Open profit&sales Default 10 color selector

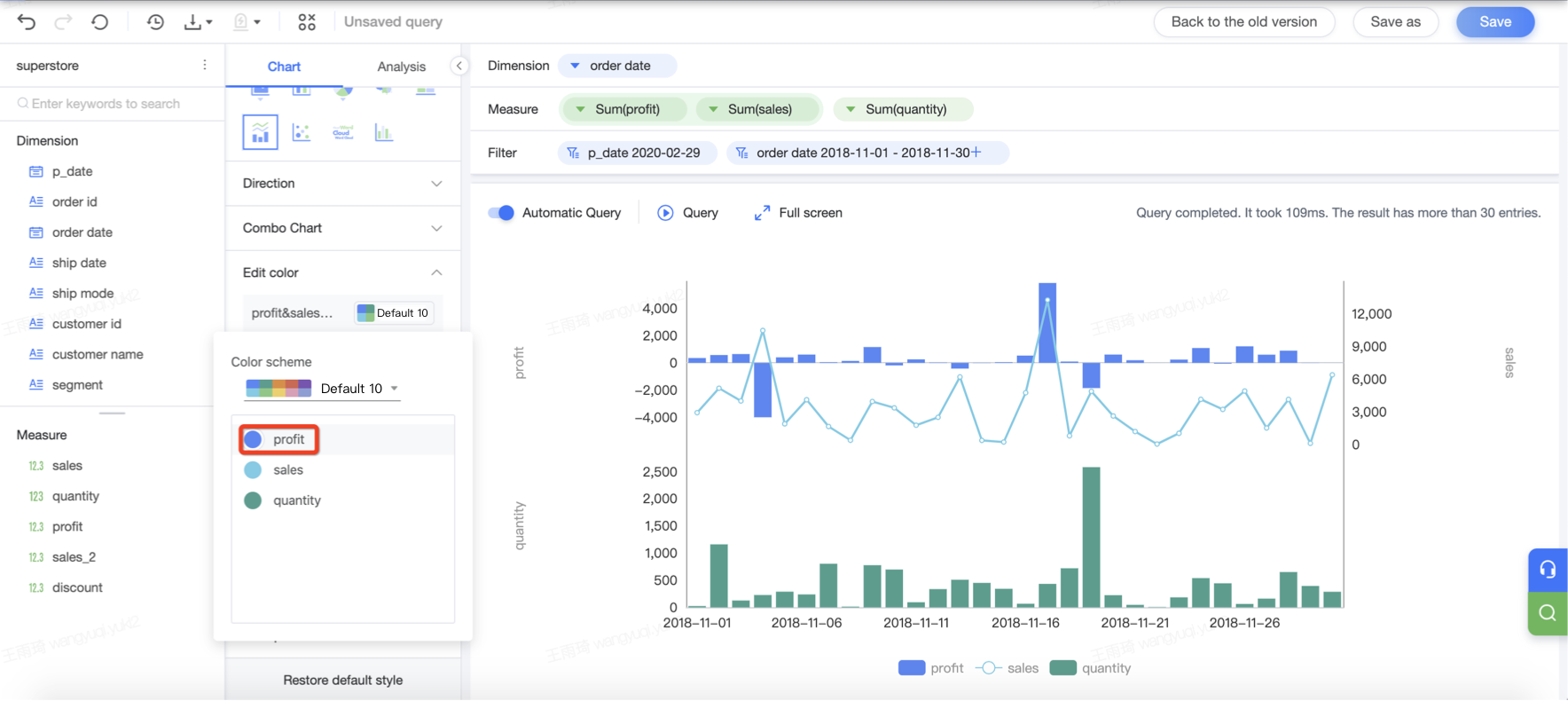[x=394, y=312]
